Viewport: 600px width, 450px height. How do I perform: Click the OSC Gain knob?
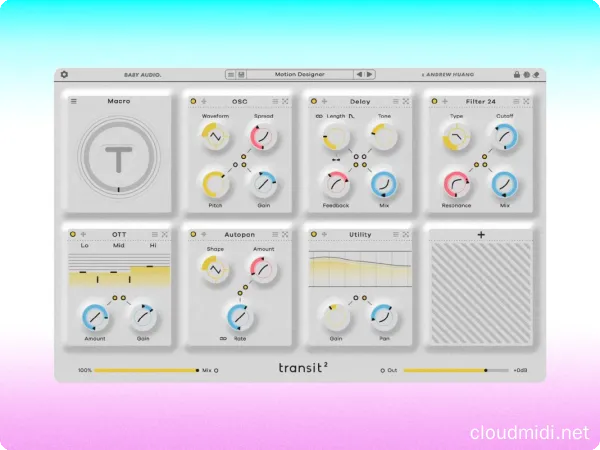pos(263,184)
